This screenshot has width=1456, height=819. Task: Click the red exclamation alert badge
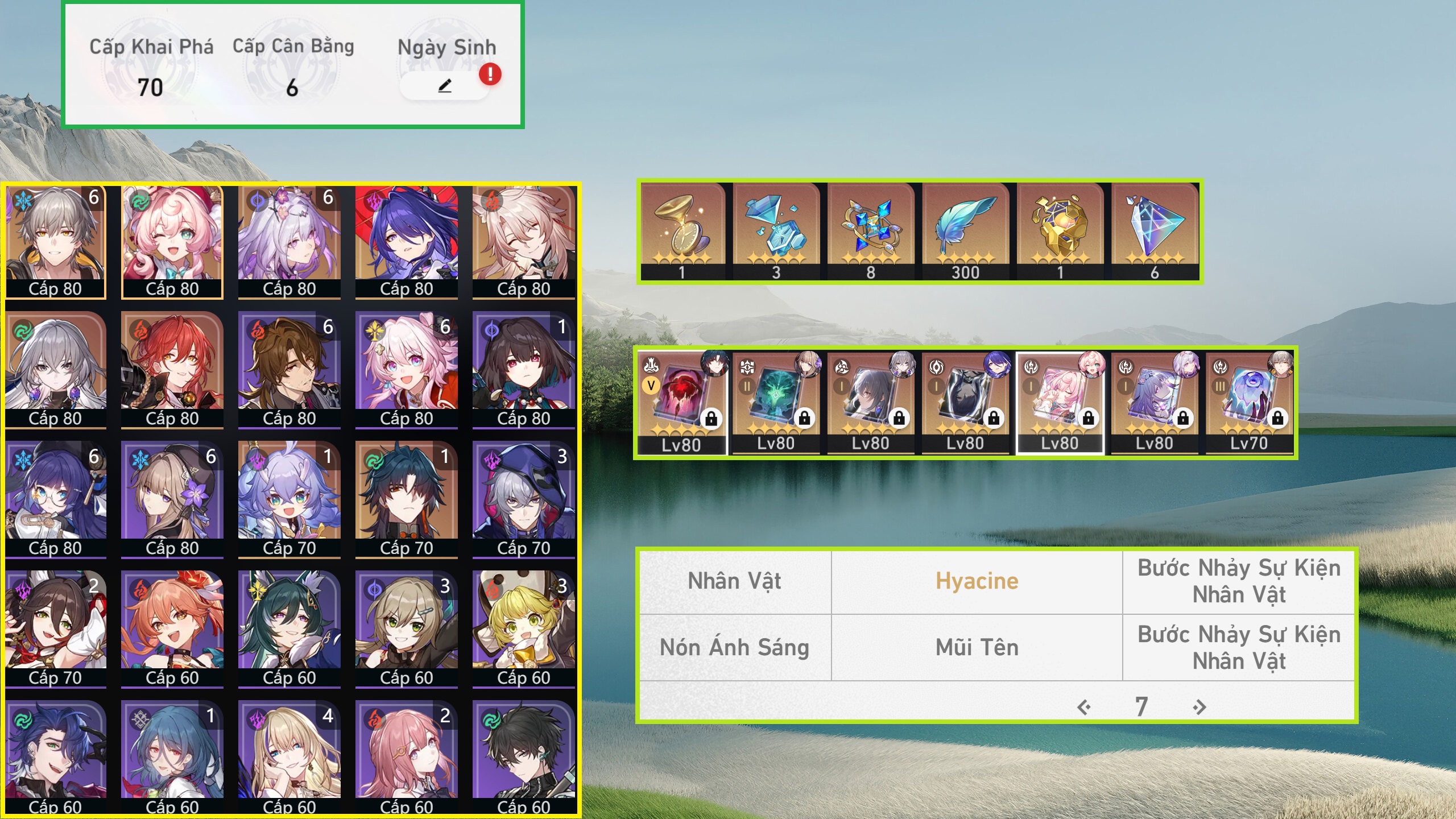pyautogui.click(x=490, y=75)
